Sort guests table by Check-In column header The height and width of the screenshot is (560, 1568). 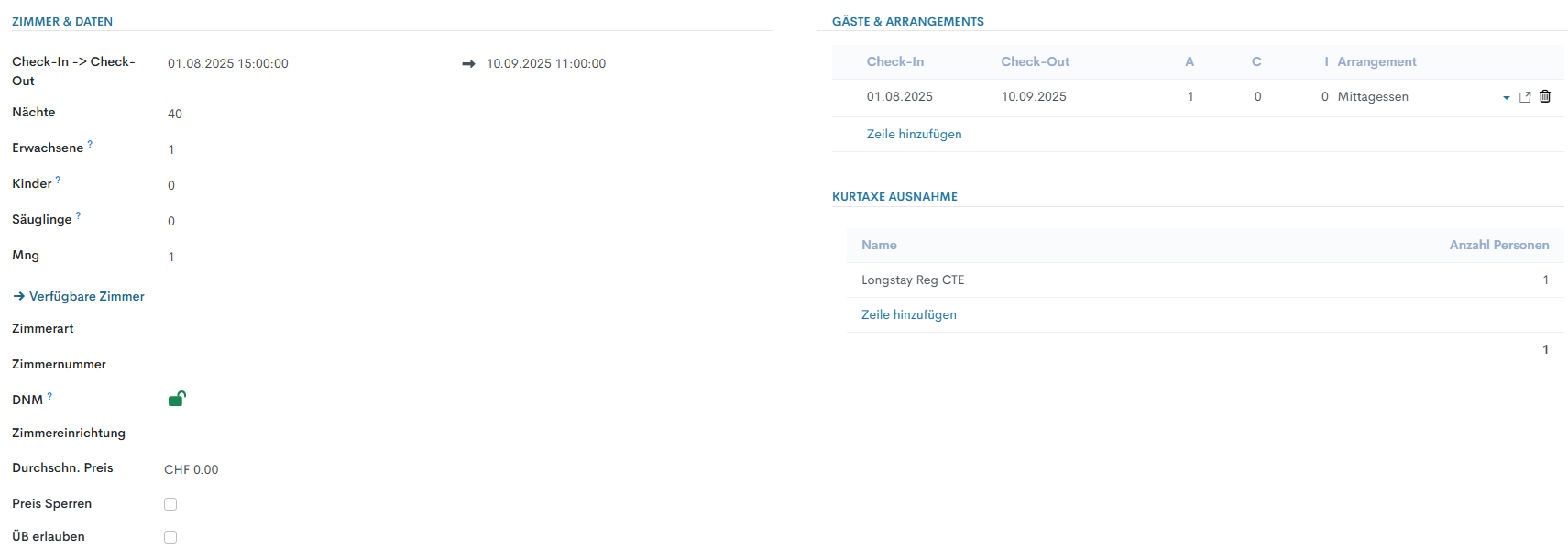894,61
